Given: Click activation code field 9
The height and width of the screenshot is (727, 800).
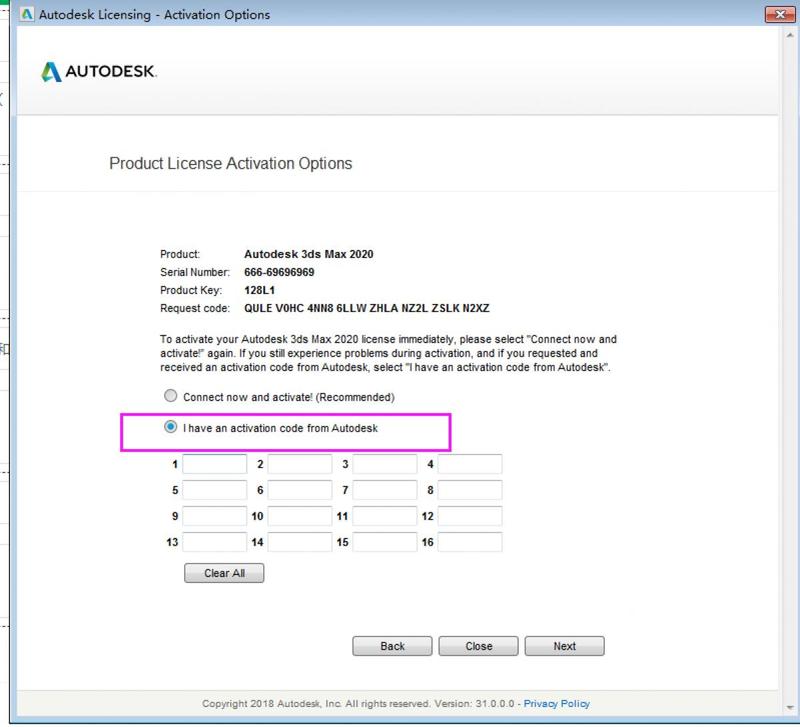Looking at the screenshot, I should click(215, 516).
